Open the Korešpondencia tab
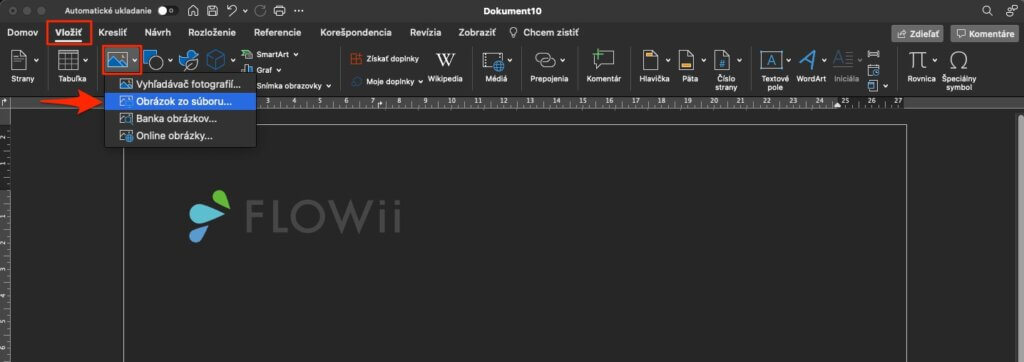1024x362 pixels. 356,32
